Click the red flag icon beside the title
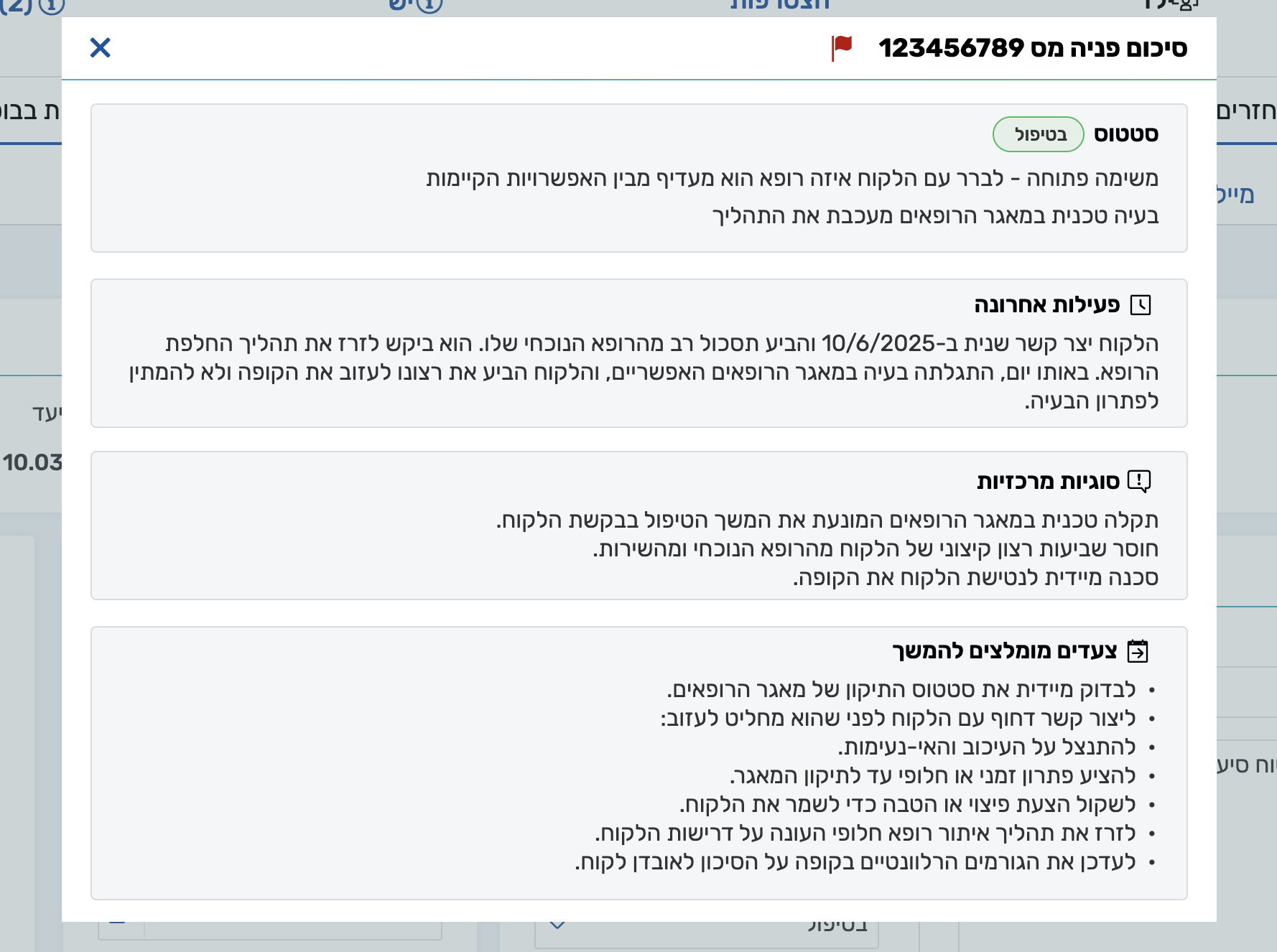The height and width of the screenshot is (952, 1277). [x=841, y=47]
